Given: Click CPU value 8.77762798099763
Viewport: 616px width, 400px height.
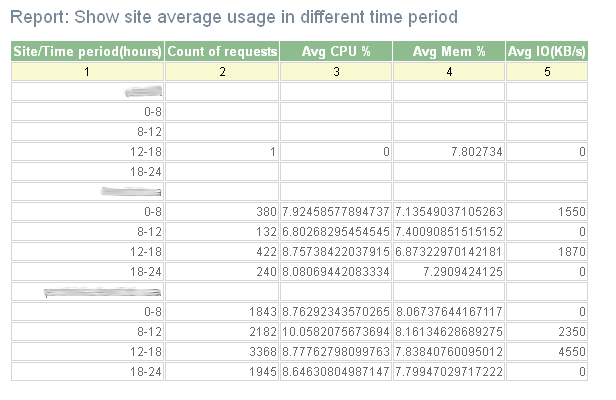Looking at the screenshot, I should (x=336, y=352).
